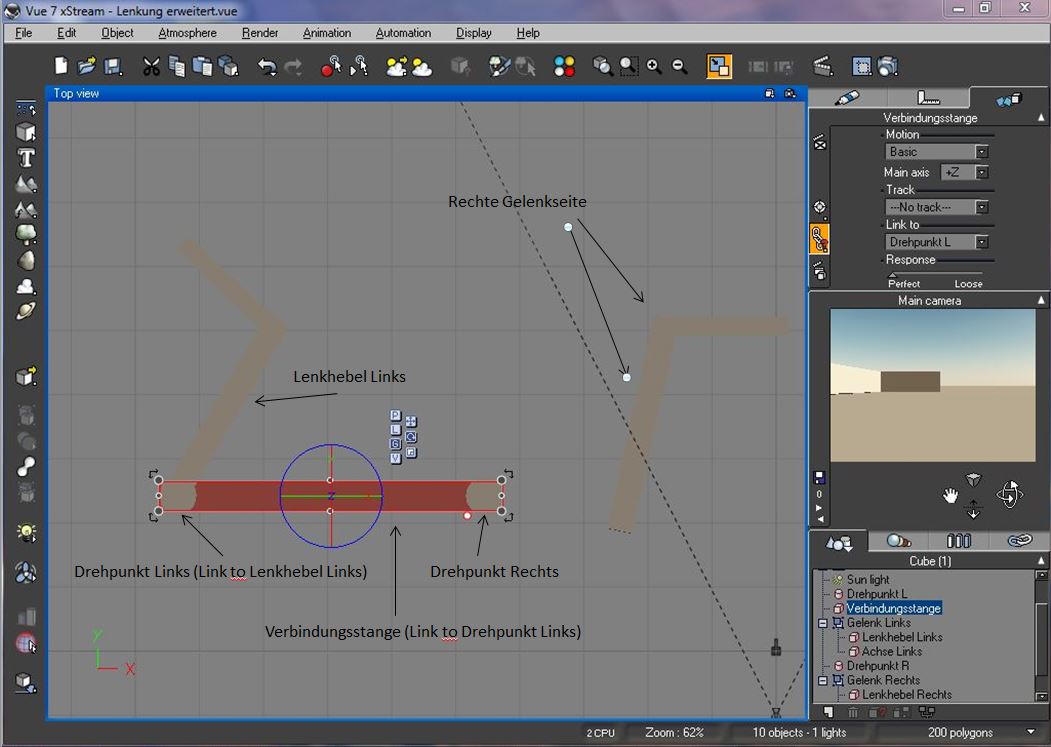Screen dimensions: 1051x747
Task: Open the Render menu
Action: [260, 33]
